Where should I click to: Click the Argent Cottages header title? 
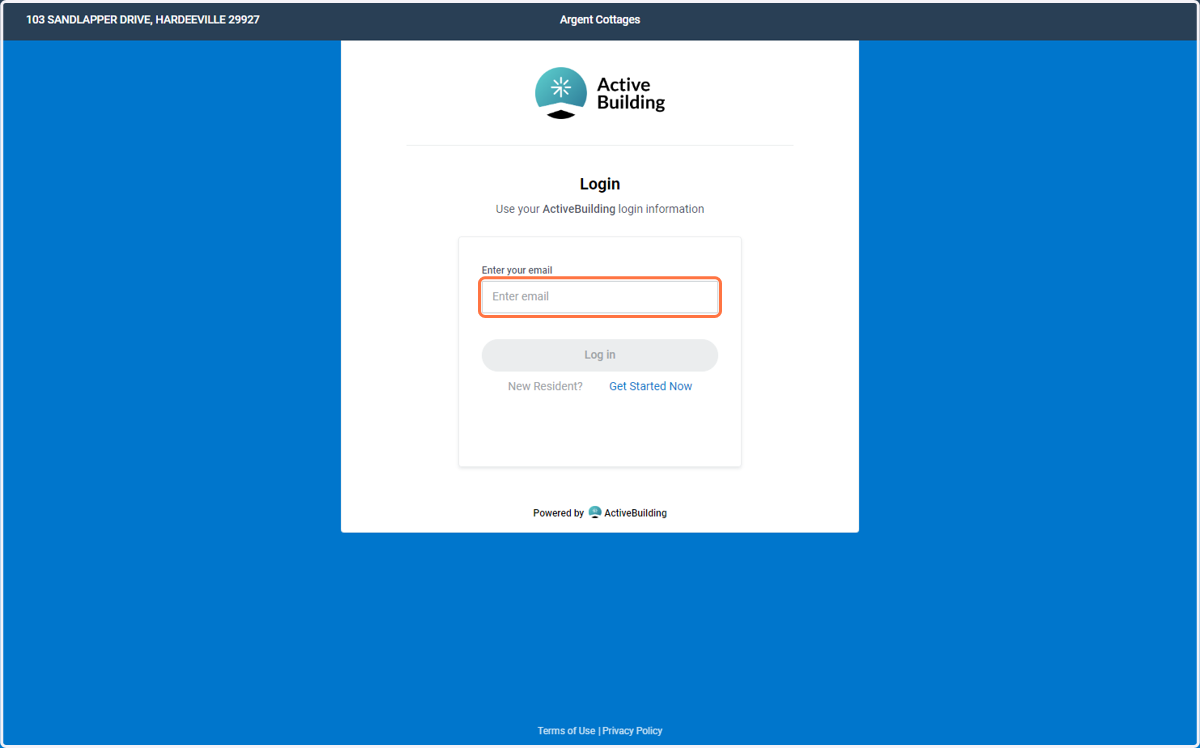click(600, 20)
